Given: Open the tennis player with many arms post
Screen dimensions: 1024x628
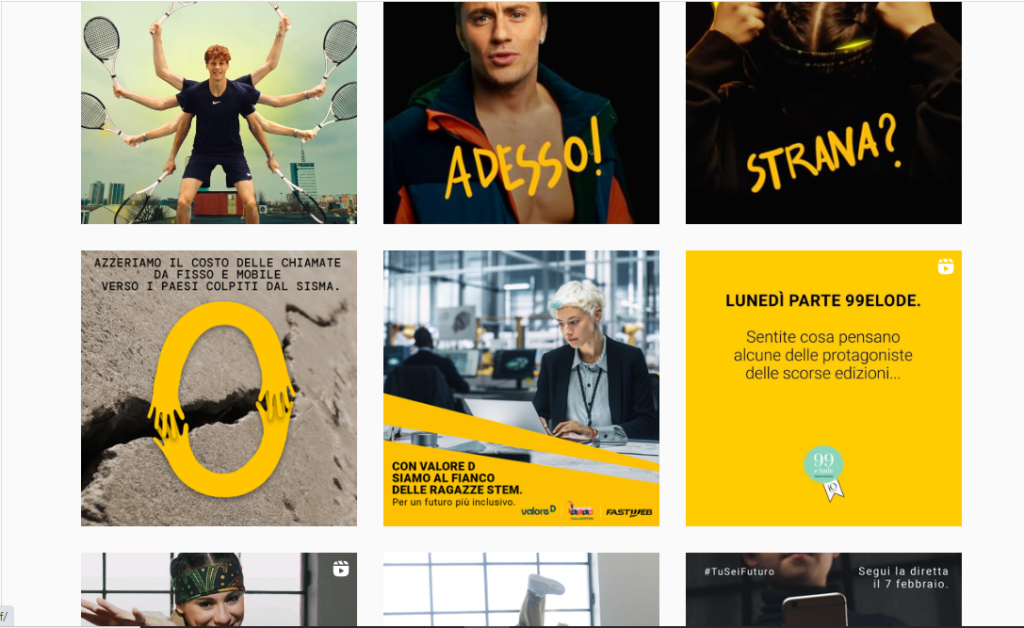Looking at the screenshot, I should (x=219, y=112).
